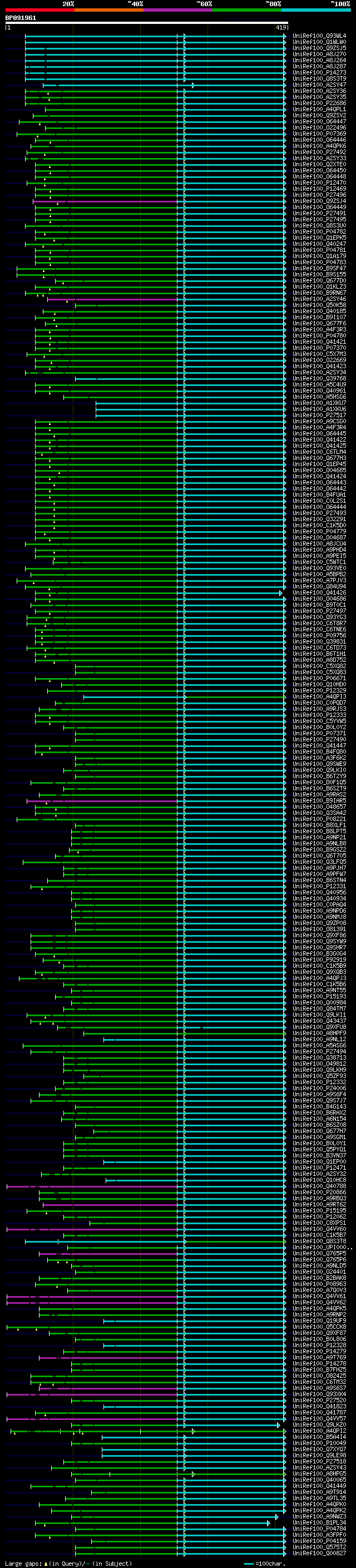
Task: Click label UniRef100_B7FHZ5
Action: pyautogui.click(x=319, y=1369)
